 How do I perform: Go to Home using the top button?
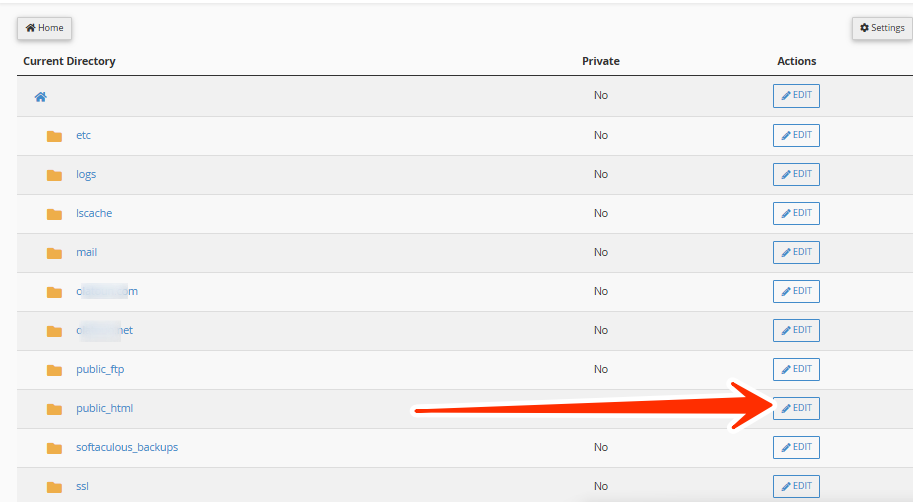44,28
